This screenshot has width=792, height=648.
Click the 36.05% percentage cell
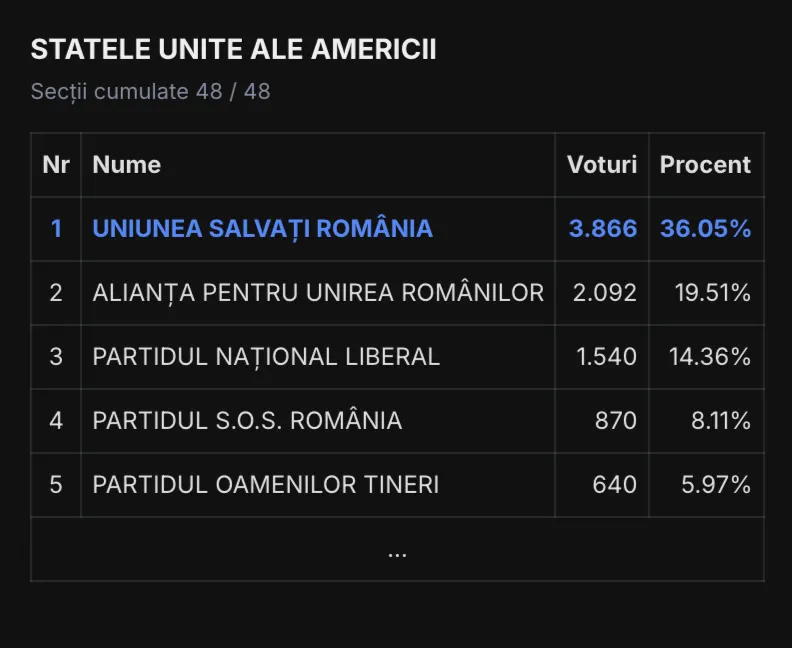705,229
